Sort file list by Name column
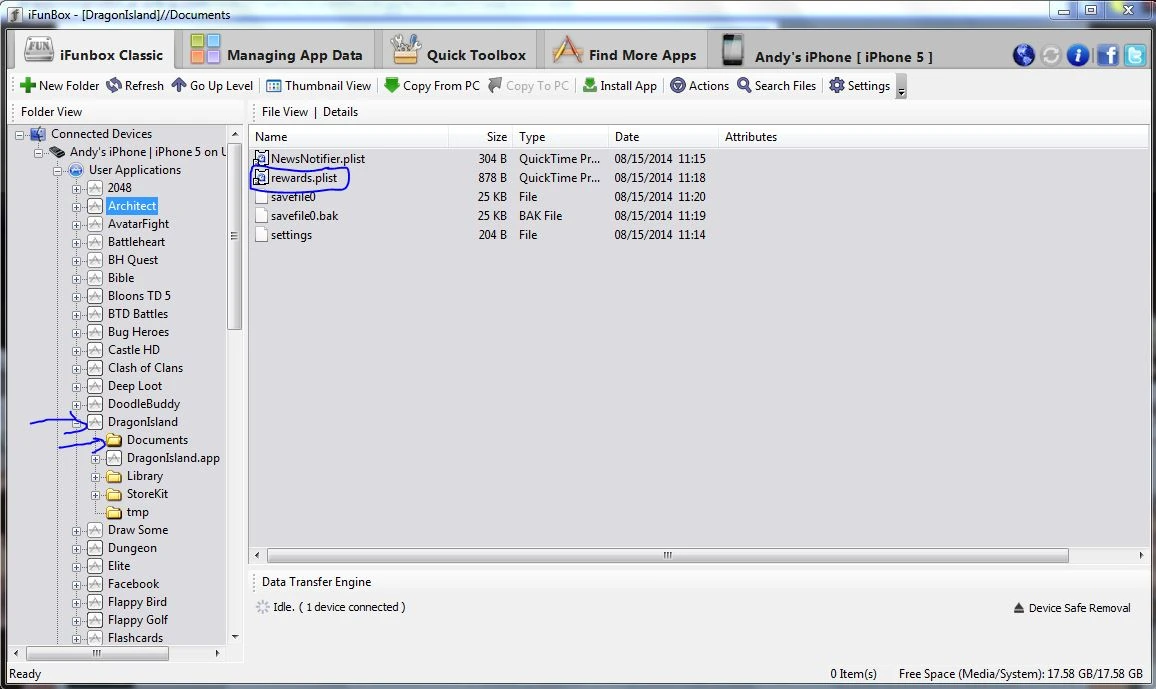This screenshot has height=689, width=1156. pos(349,137)
